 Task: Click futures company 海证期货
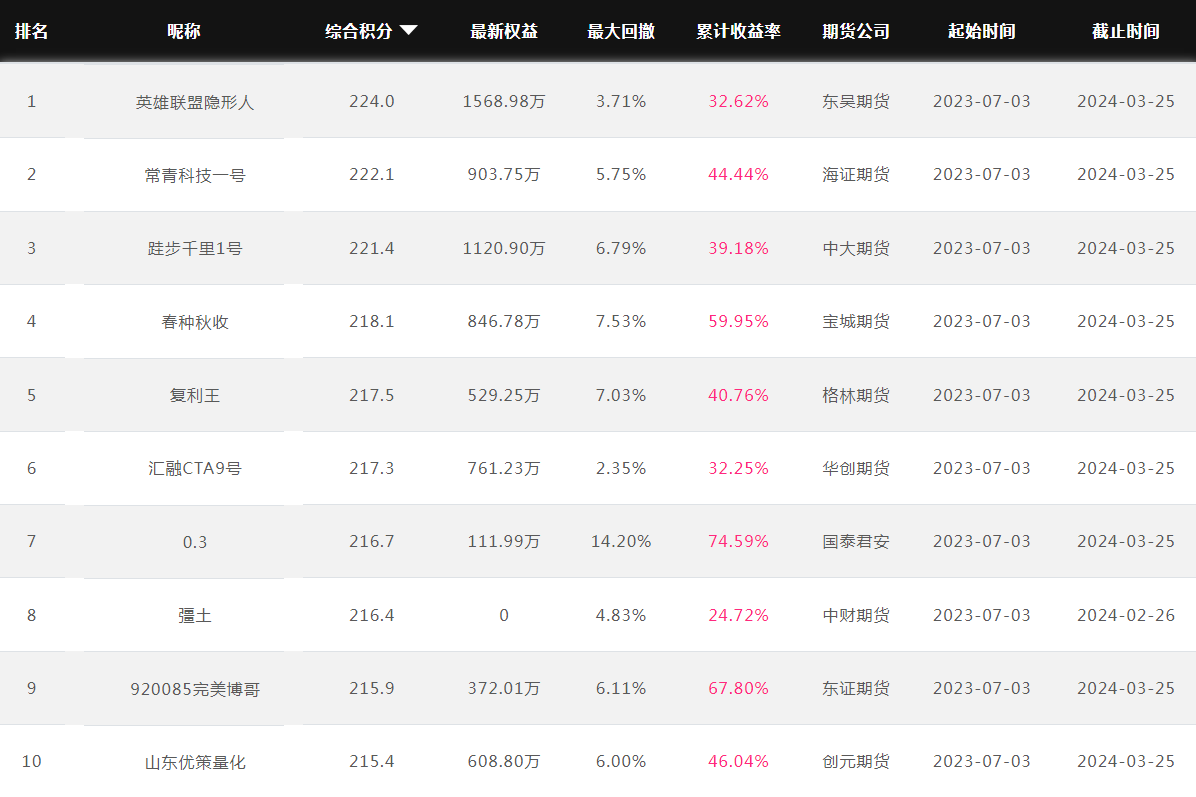pos(856,175)
